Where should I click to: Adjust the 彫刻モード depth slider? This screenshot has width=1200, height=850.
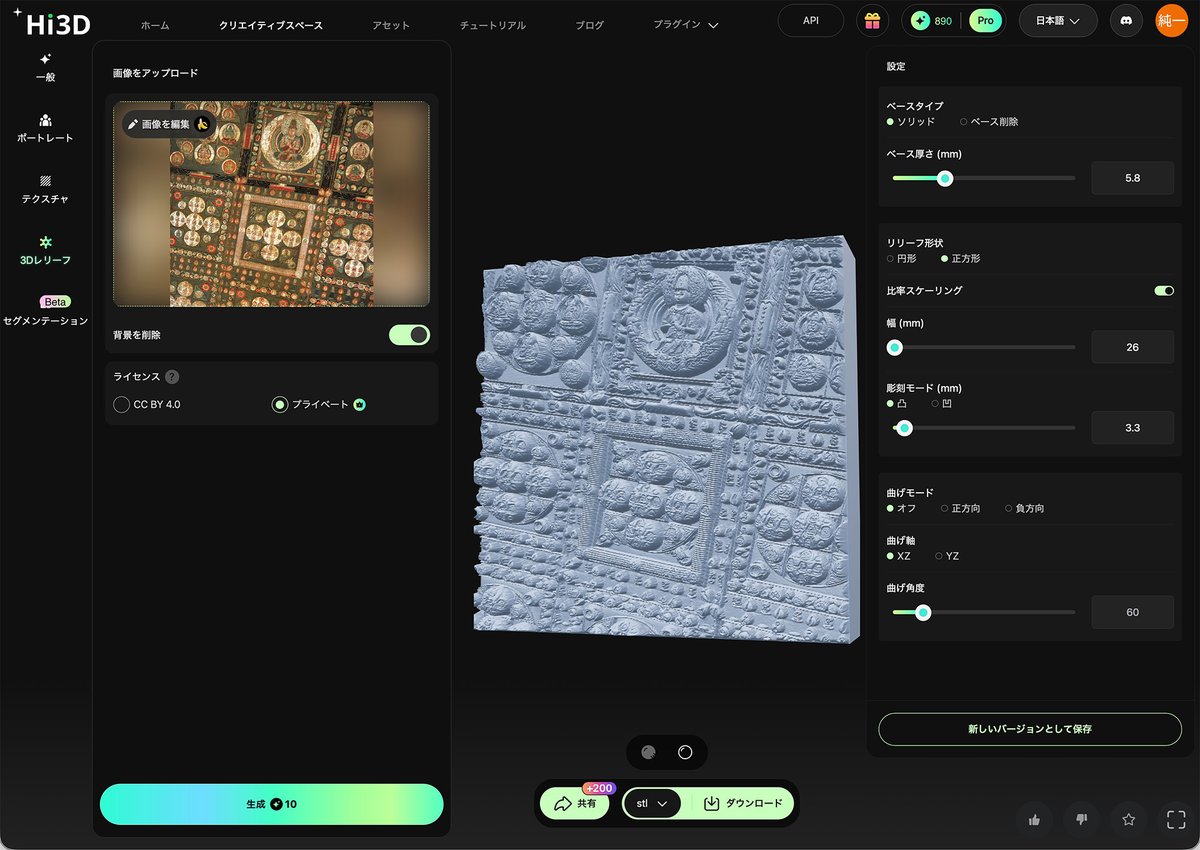984,428
